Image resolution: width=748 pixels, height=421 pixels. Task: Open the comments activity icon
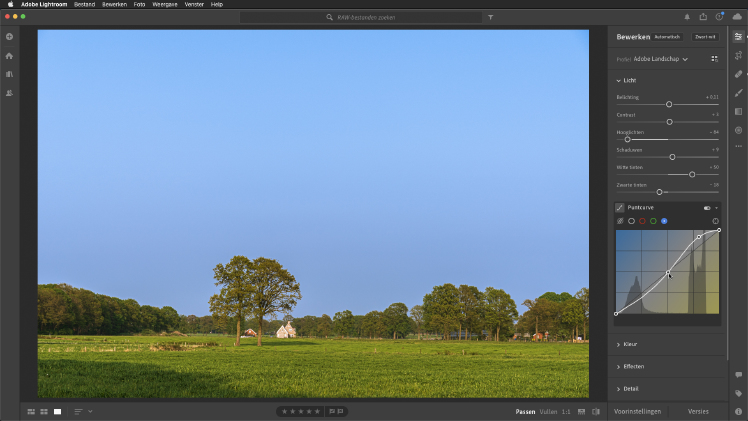click(x=738, y=375)
